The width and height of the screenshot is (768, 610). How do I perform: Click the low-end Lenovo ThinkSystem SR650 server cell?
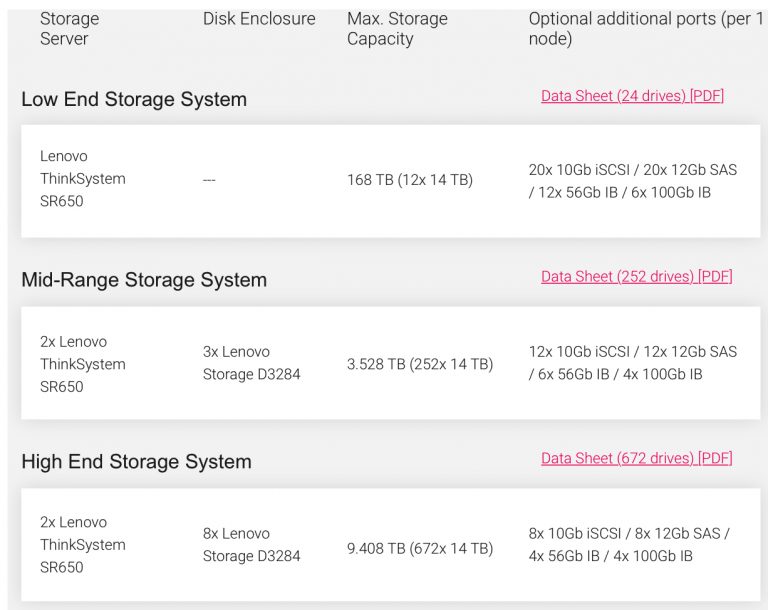[x=83, y=179]
